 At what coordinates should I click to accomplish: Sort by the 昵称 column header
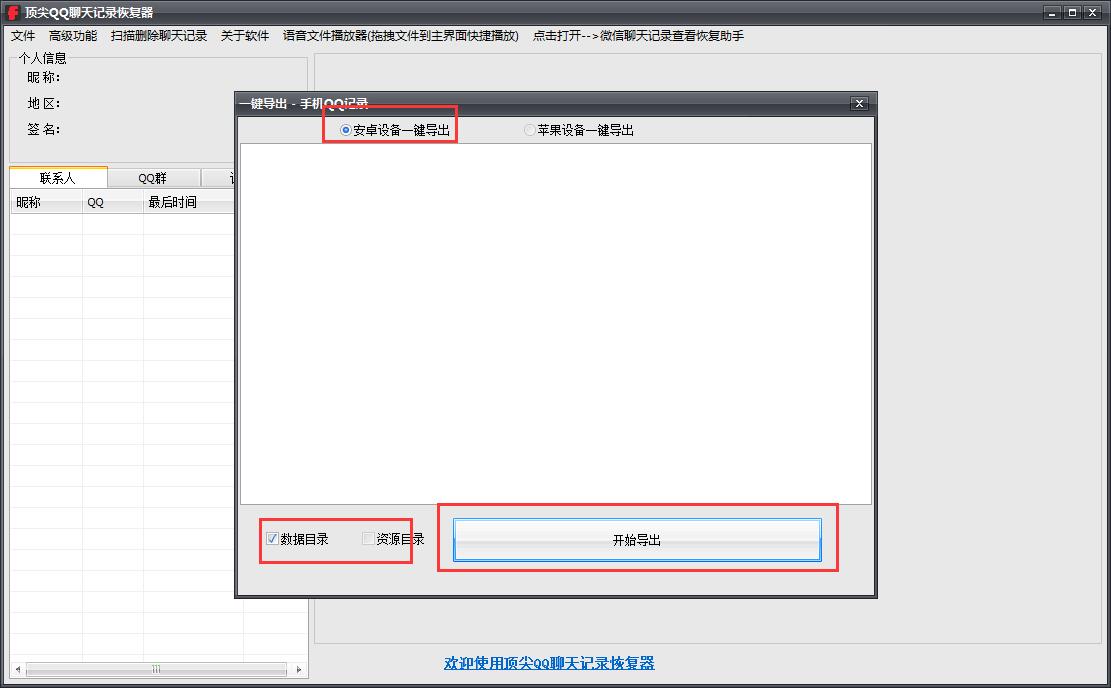[46, 203]
